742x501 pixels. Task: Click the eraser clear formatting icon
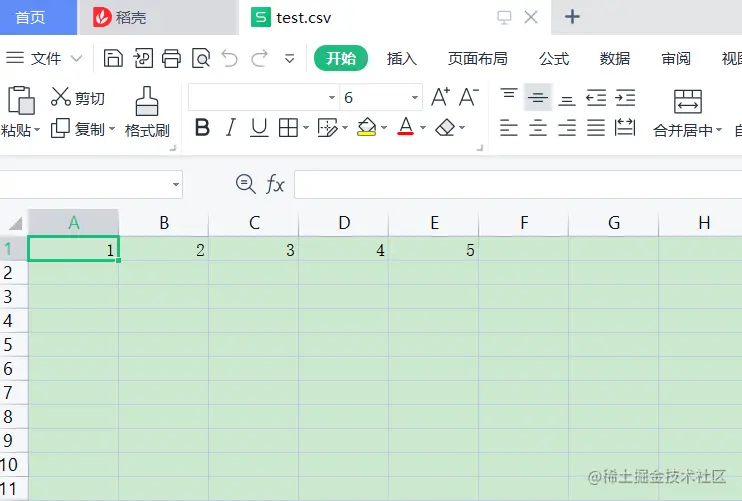445,128
